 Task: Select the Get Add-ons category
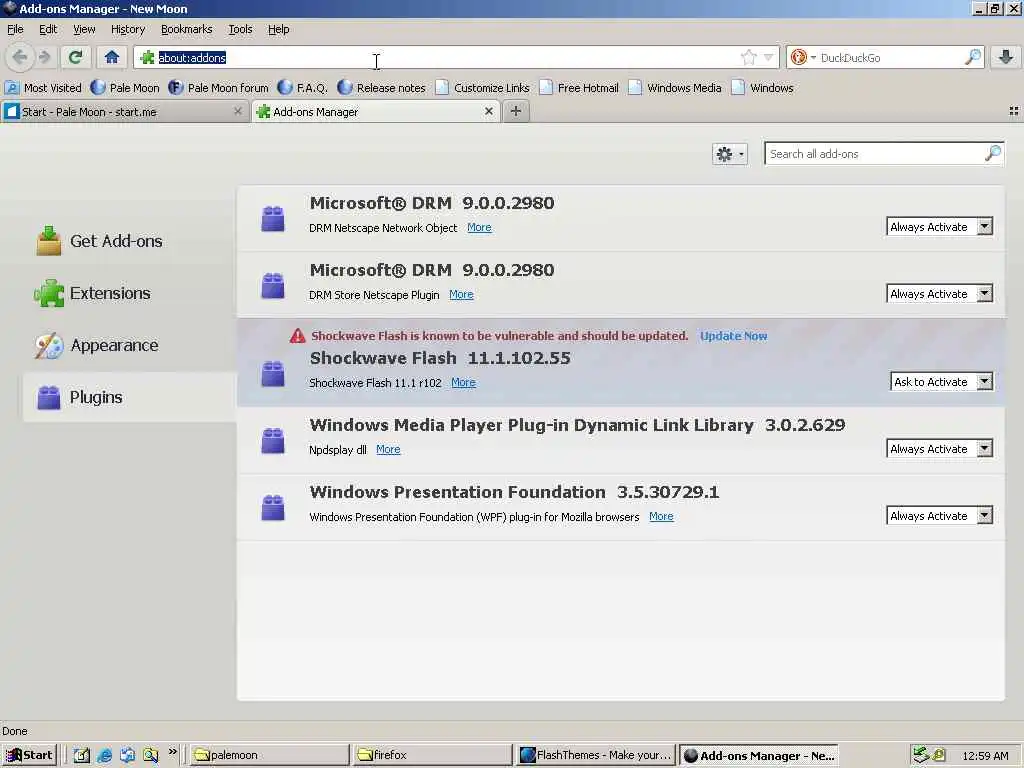point(129,241)
